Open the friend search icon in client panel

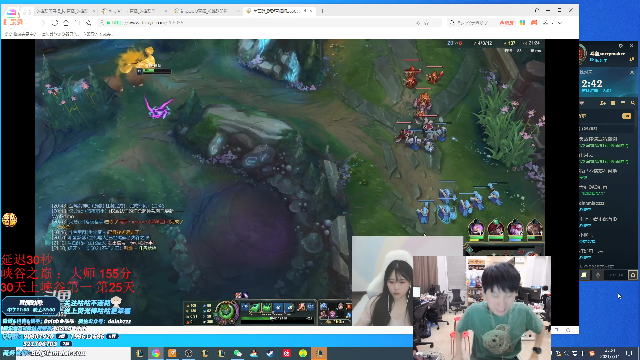point(632,103)
